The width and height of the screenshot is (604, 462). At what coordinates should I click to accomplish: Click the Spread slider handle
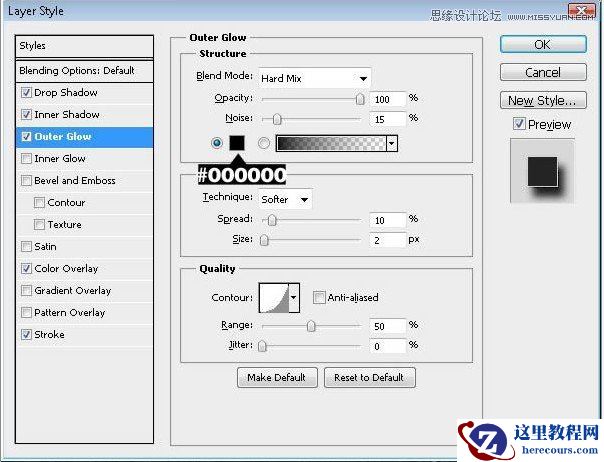click(x=272, y=220)
